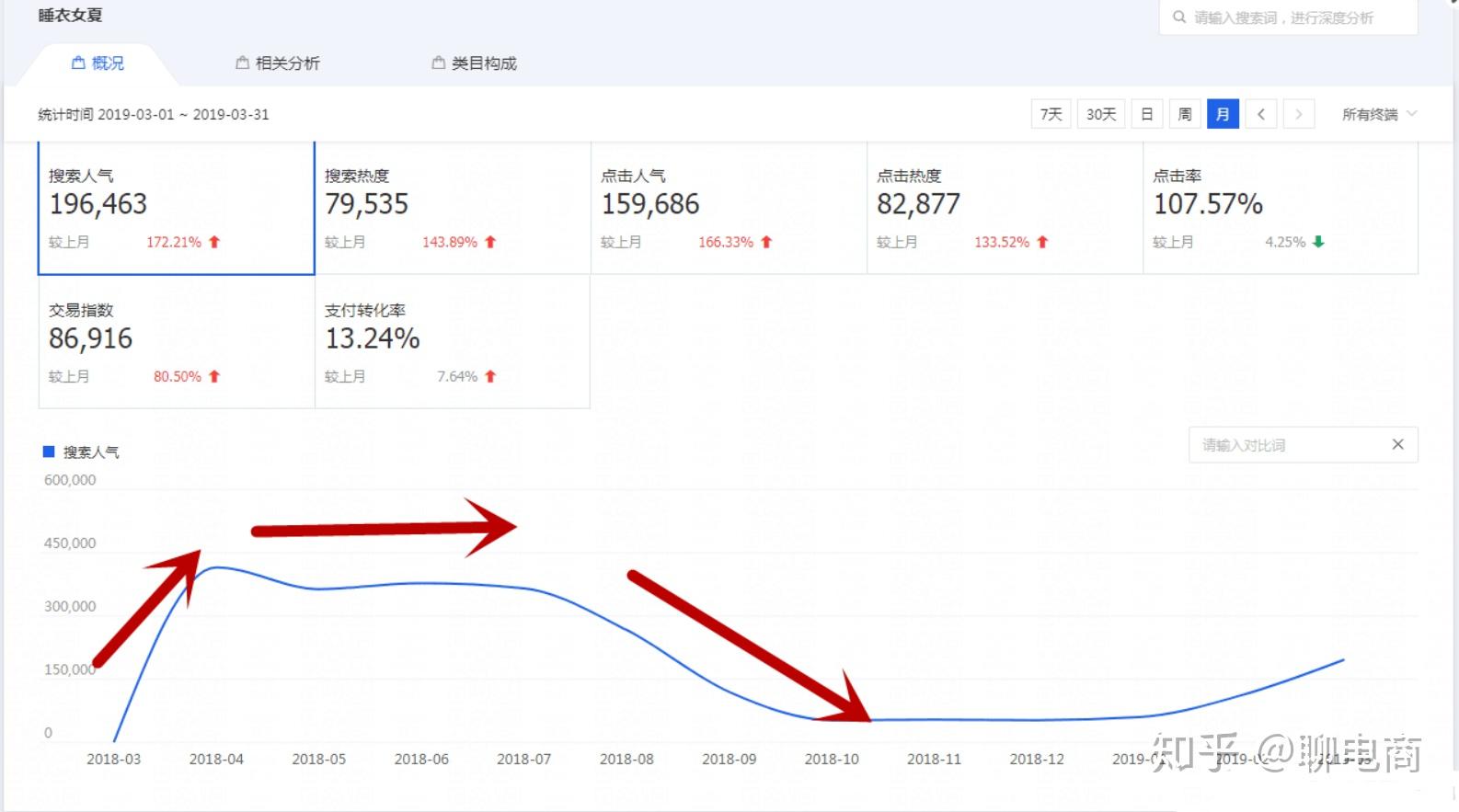Image resolution: width=1459 pixels, height=812 pixels.
Task: Select the 搜索热度 metric card
Action: [453, 208]
